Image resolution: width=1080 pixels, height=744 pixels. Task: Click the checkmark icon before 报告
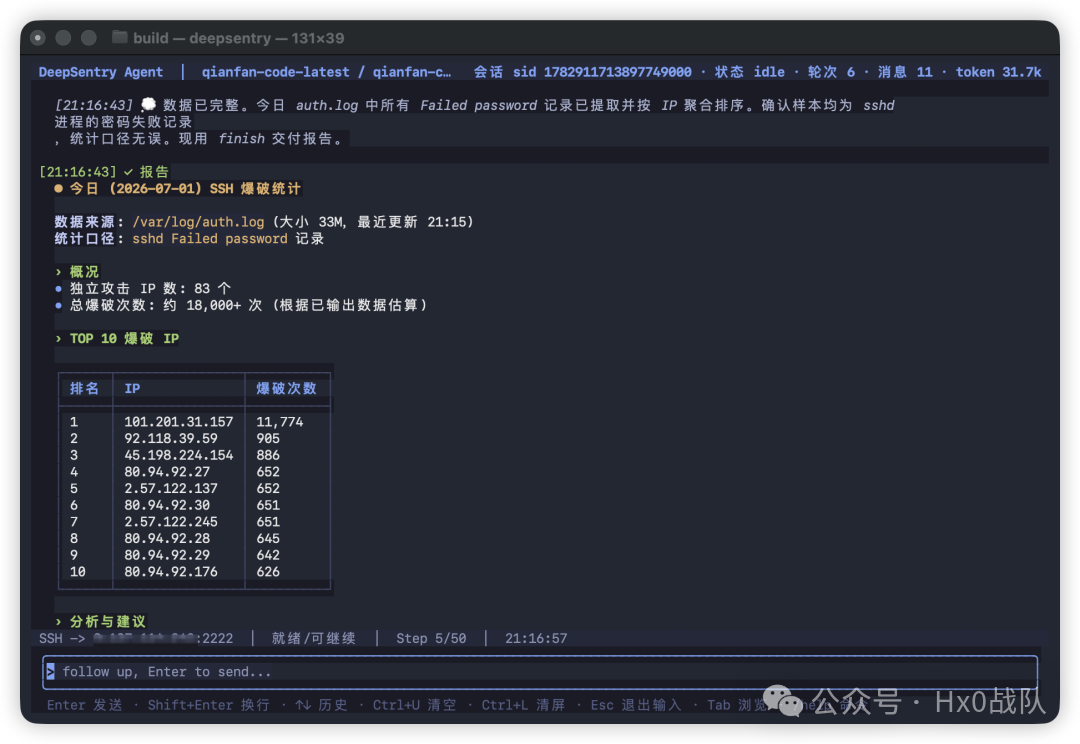[128, 172]
